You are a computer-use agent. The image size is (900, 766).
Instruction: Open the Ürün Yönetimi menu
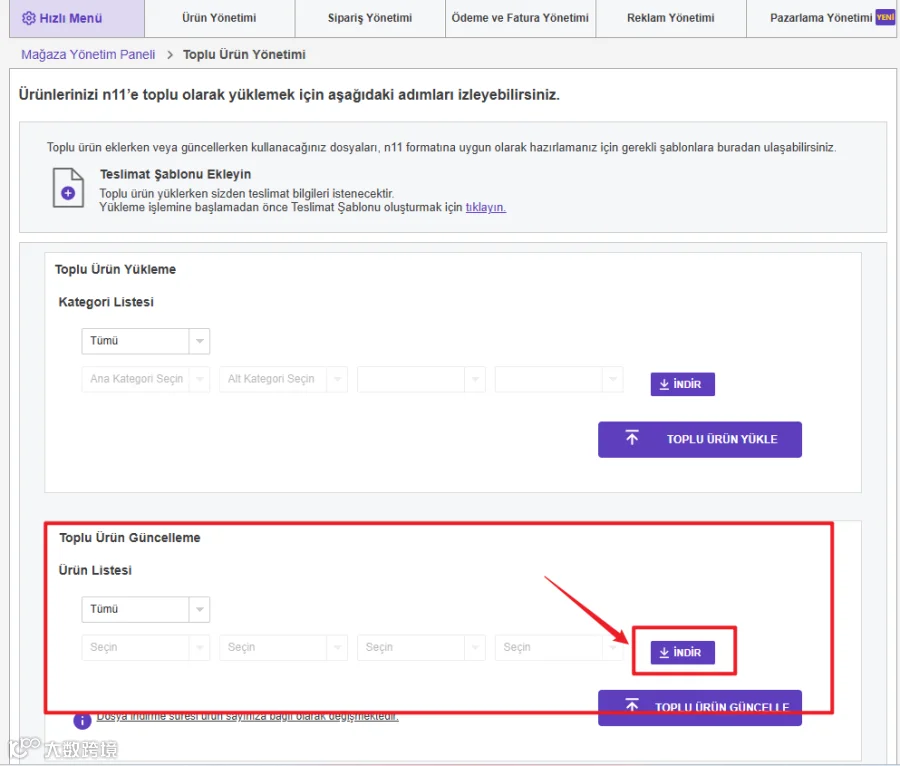(219, 18)
